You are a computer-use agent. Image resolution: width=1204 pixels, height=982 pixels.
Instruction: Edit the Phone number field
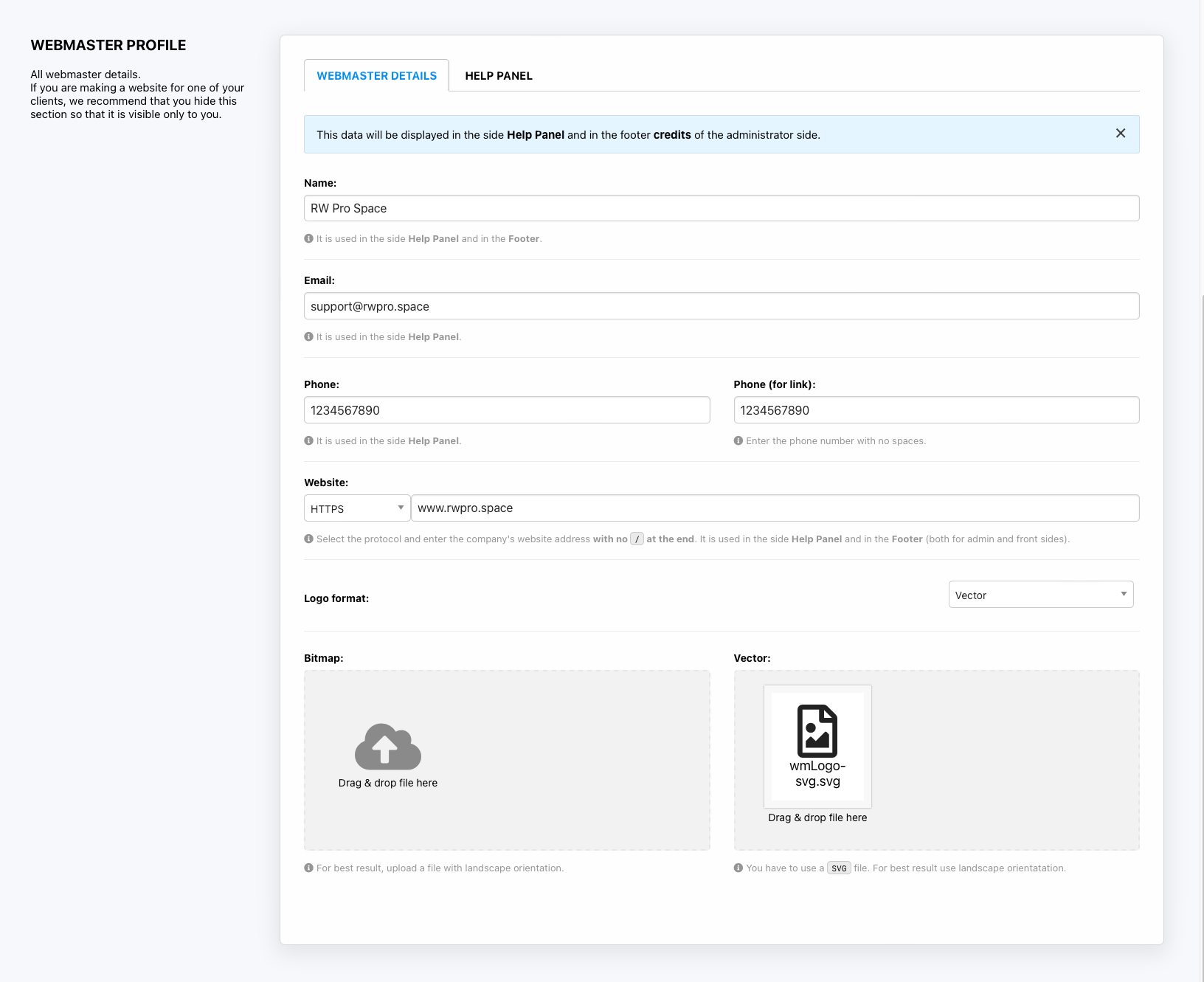(x=506, y=410)
